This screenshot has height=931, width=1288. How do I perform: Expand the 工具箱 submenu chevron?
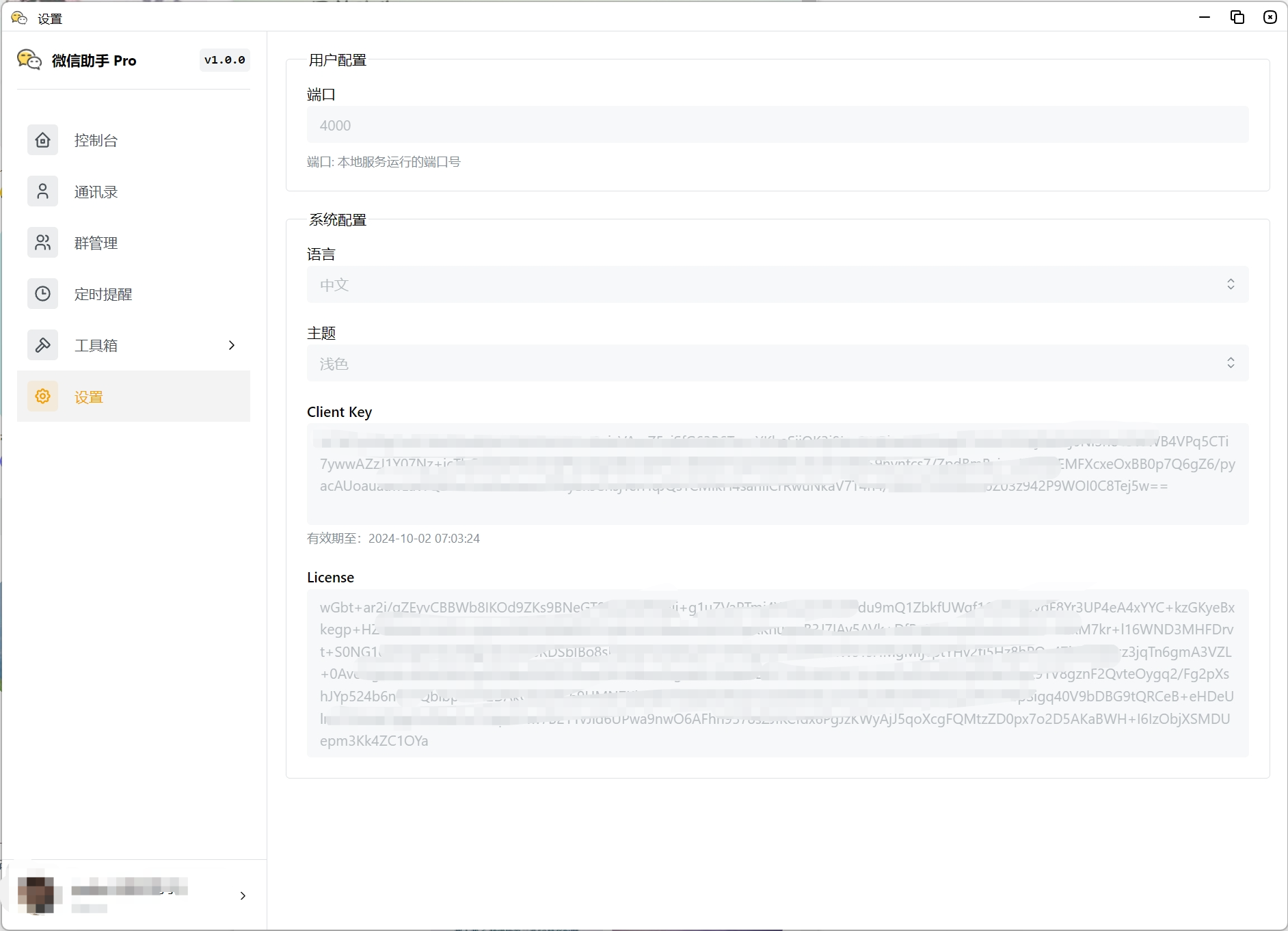232,345
